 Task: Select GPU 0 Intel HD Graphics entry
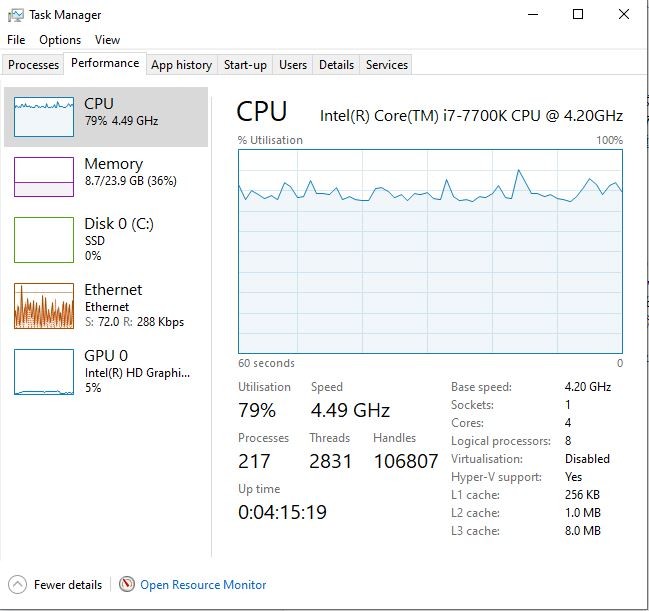coord(106,371)
